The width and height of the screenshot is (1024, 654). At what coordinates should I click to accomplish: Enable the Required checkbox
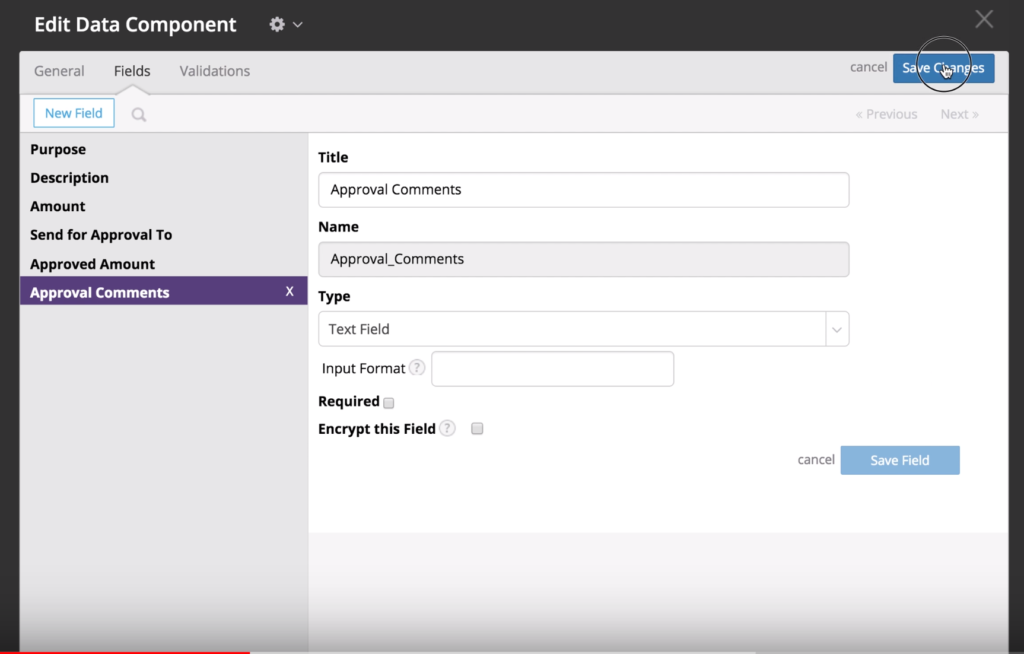(x=388, y=402)
